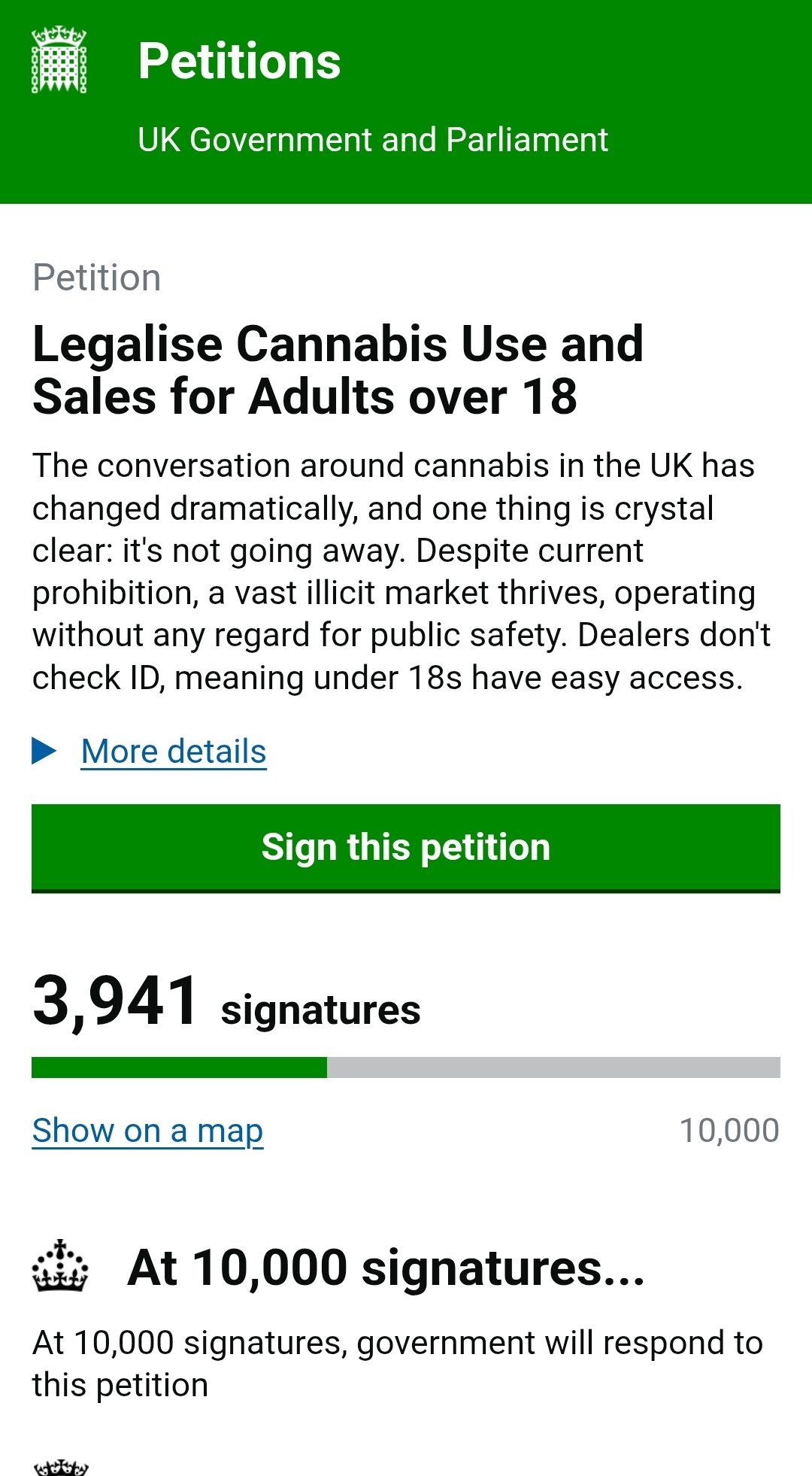Click the partially visible crown icon at bottom

coord(61,1467)
